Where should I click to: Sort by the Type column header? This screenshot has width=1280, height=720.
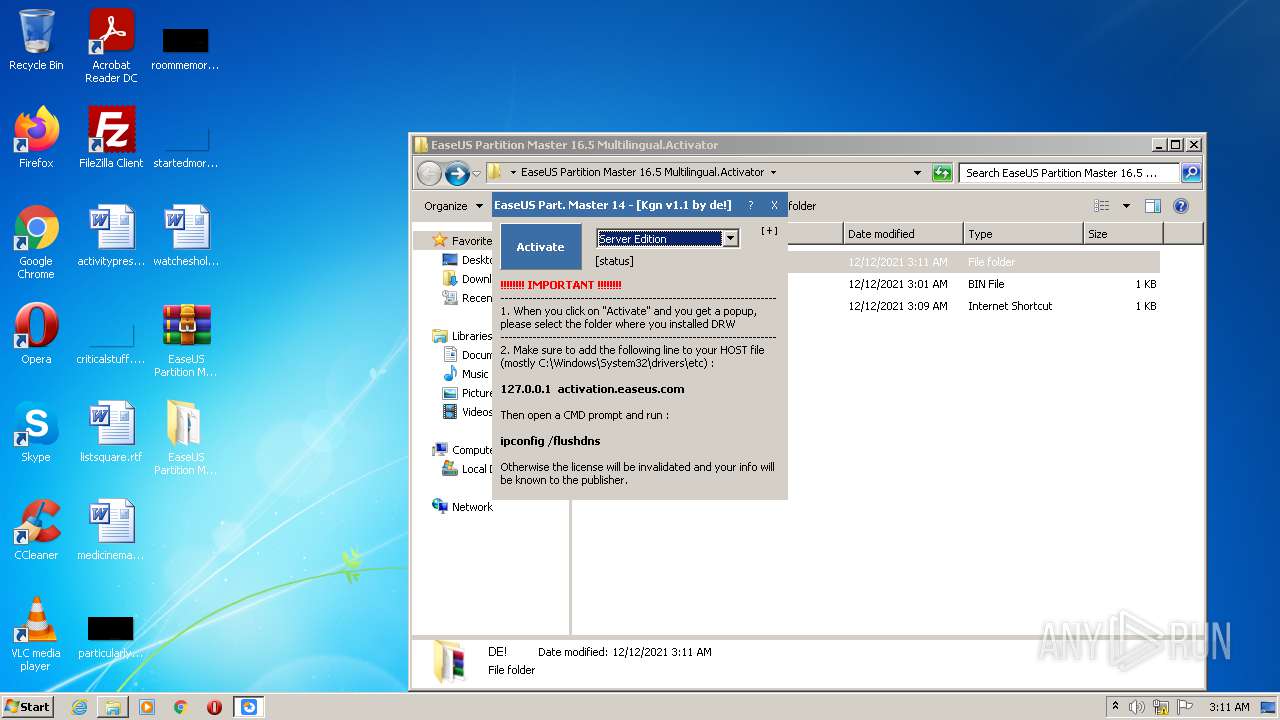1023,234
